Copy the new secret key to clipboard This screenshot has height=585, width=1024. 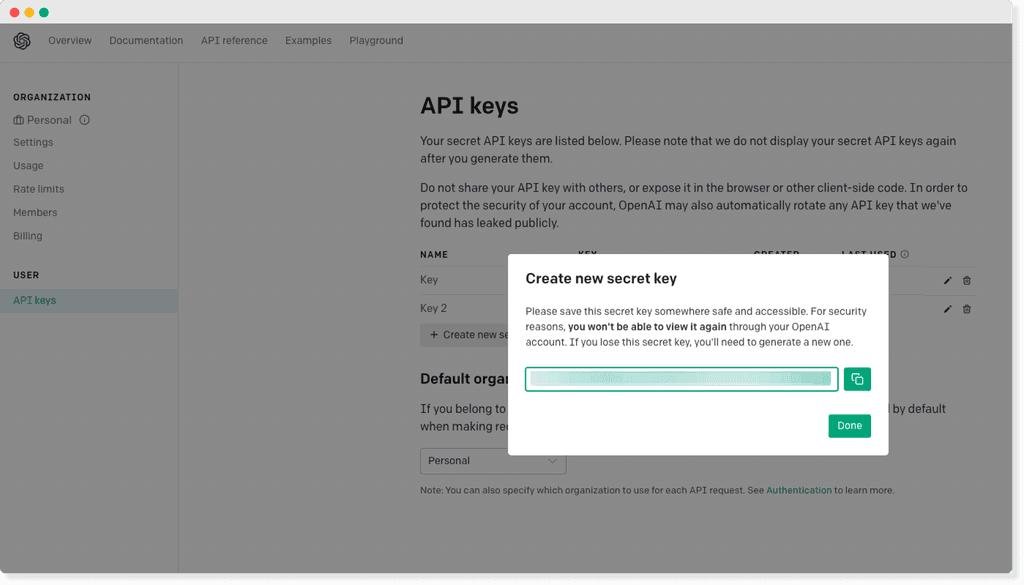point(856,379)
